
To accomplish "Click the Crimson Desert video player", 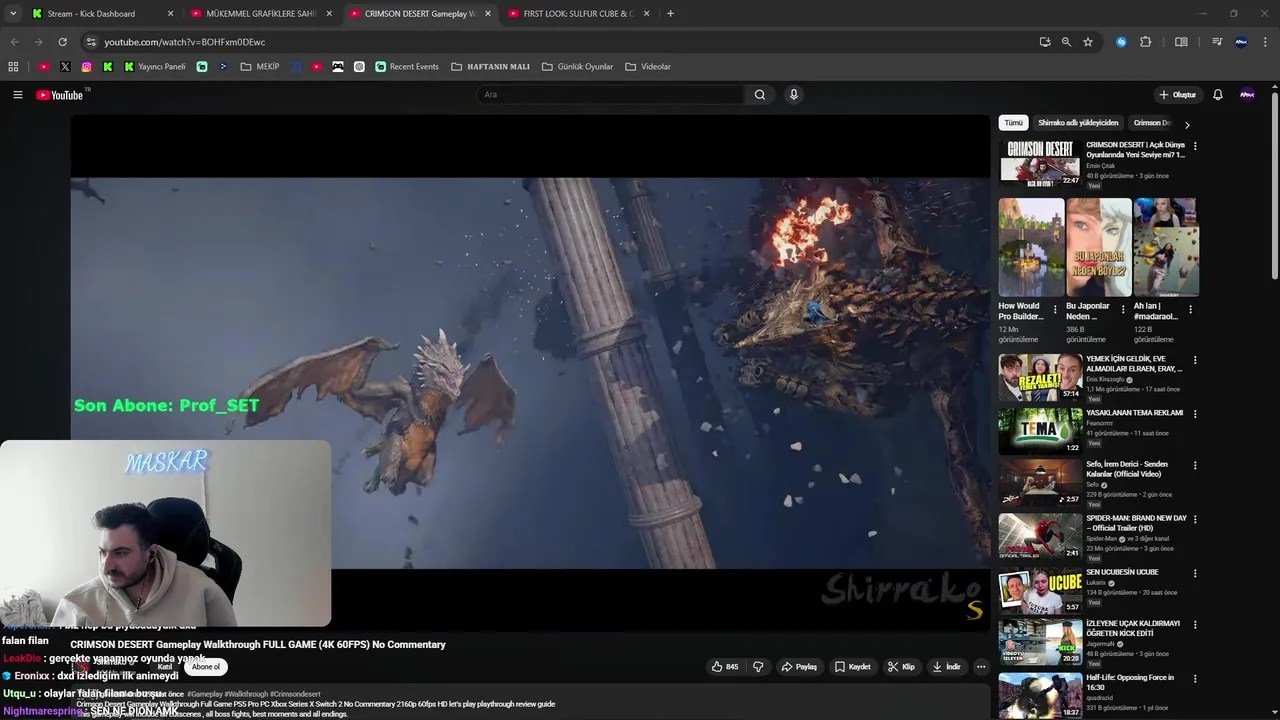I will [530, 373].
